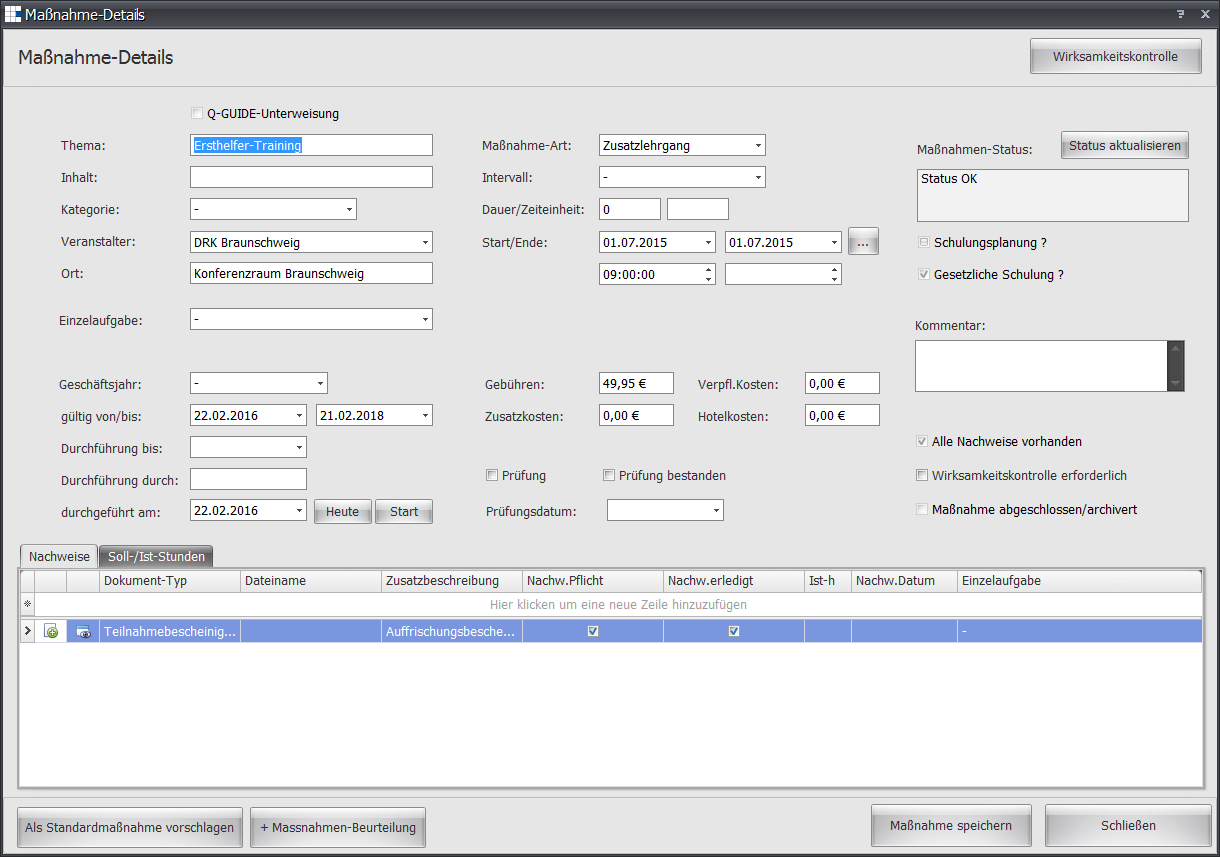Click the application icon in title bar

13,15
